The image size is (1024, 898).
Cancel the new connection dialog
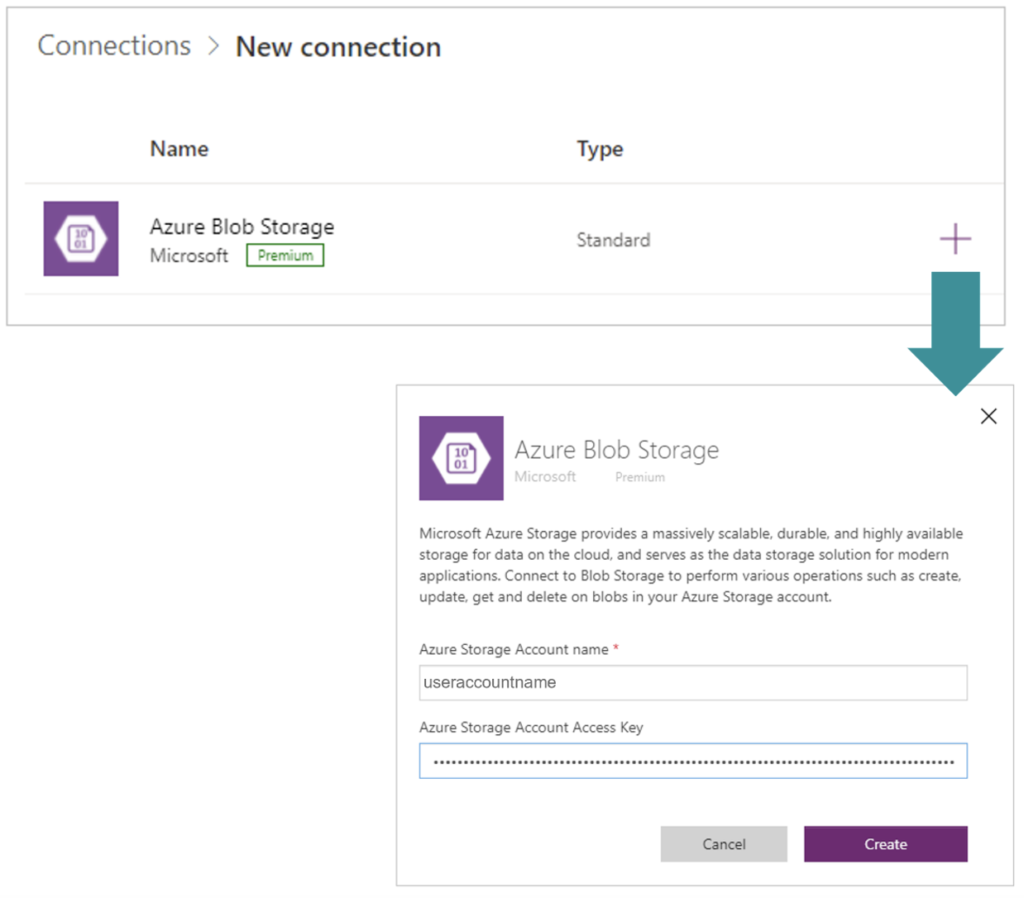pos(724,844)
